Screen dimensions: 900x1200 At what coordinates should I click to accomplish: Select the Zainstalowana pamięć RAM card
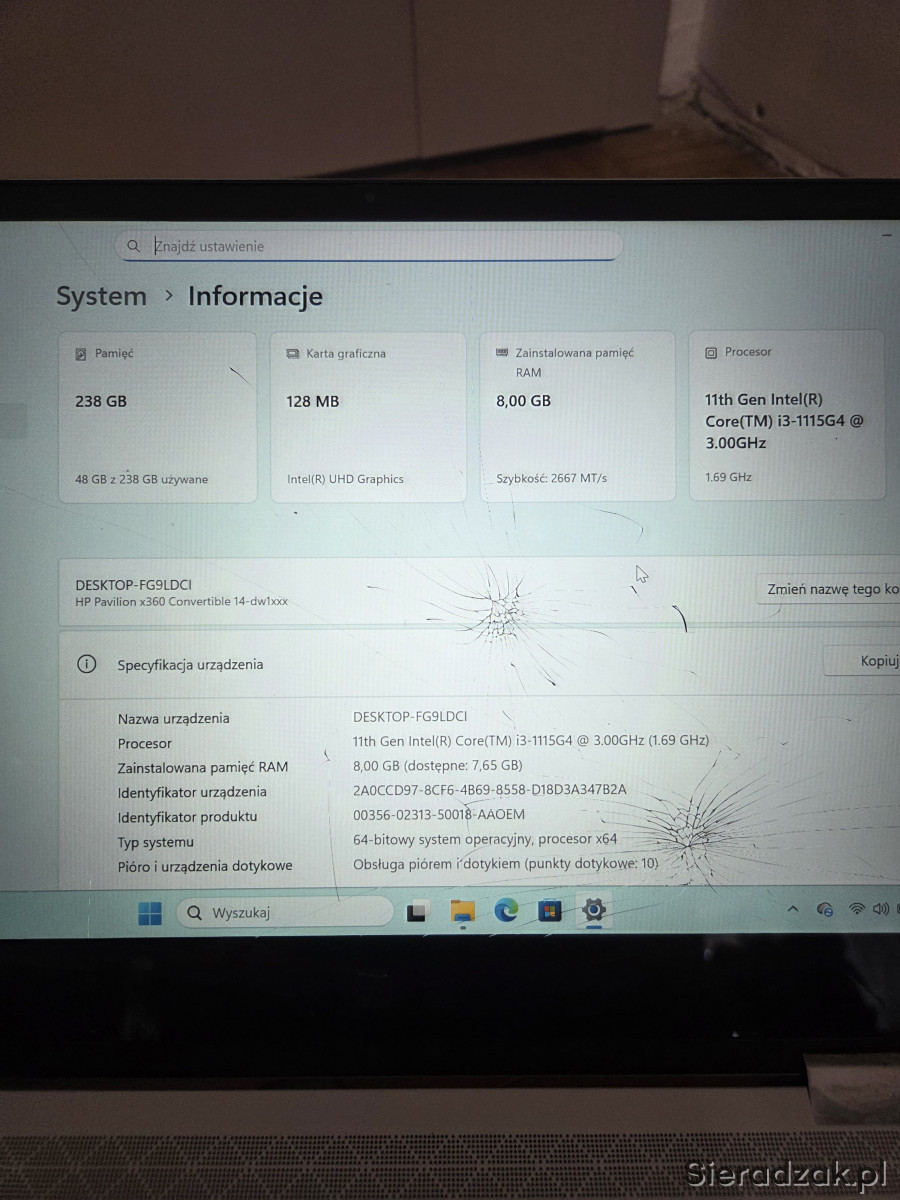point(577,416)
